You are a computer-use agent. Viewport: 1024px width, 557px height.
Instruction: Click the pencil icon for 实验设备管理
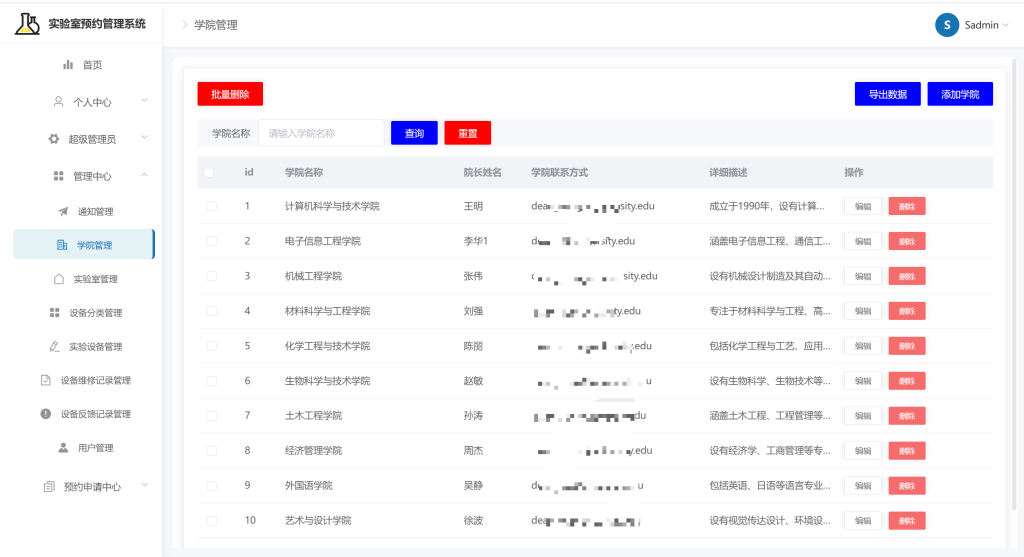55,346
